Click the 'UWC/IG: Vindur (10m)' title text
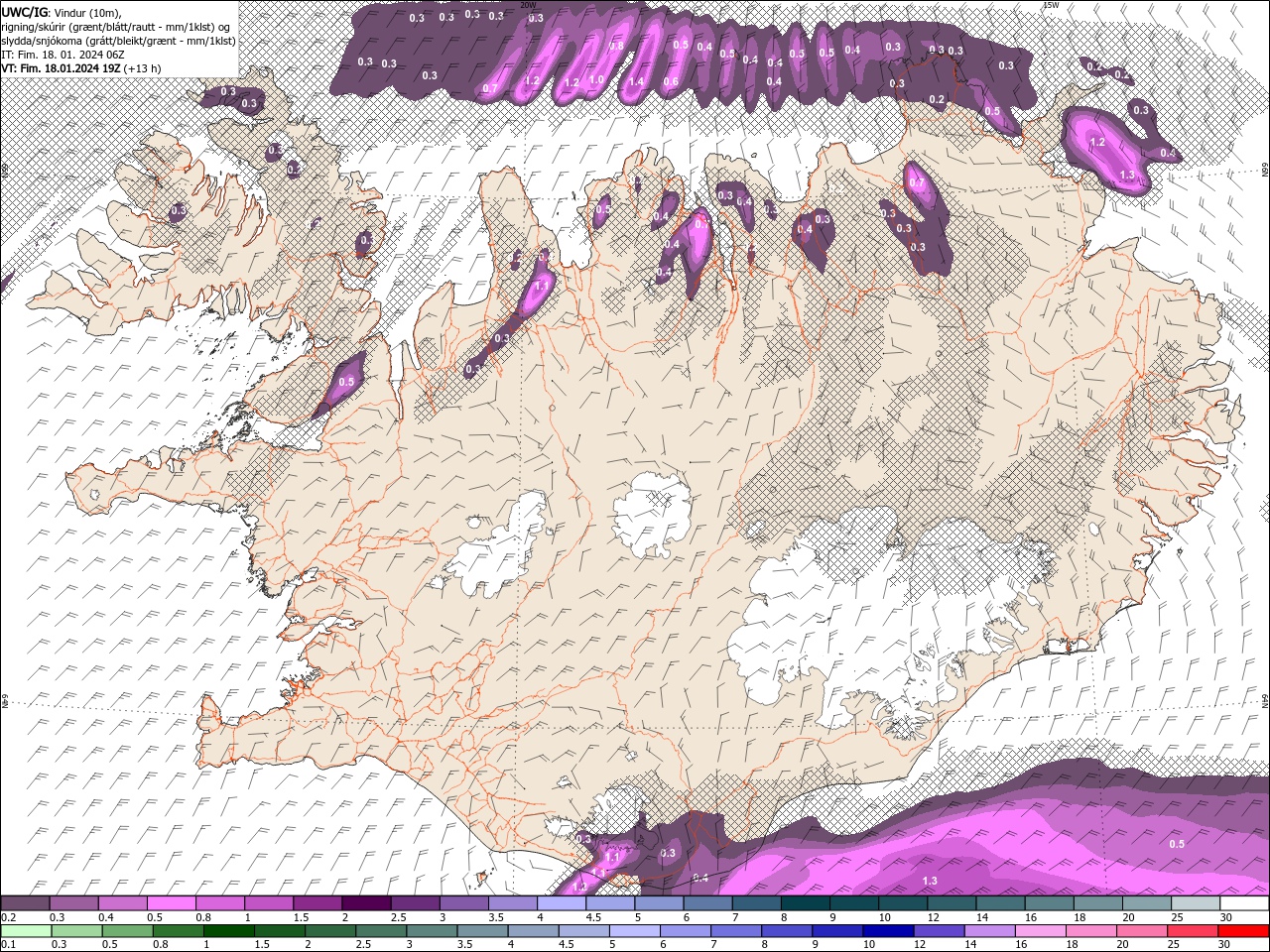The width and height of the screenshot is (1270, 952). tap(62, 12)
